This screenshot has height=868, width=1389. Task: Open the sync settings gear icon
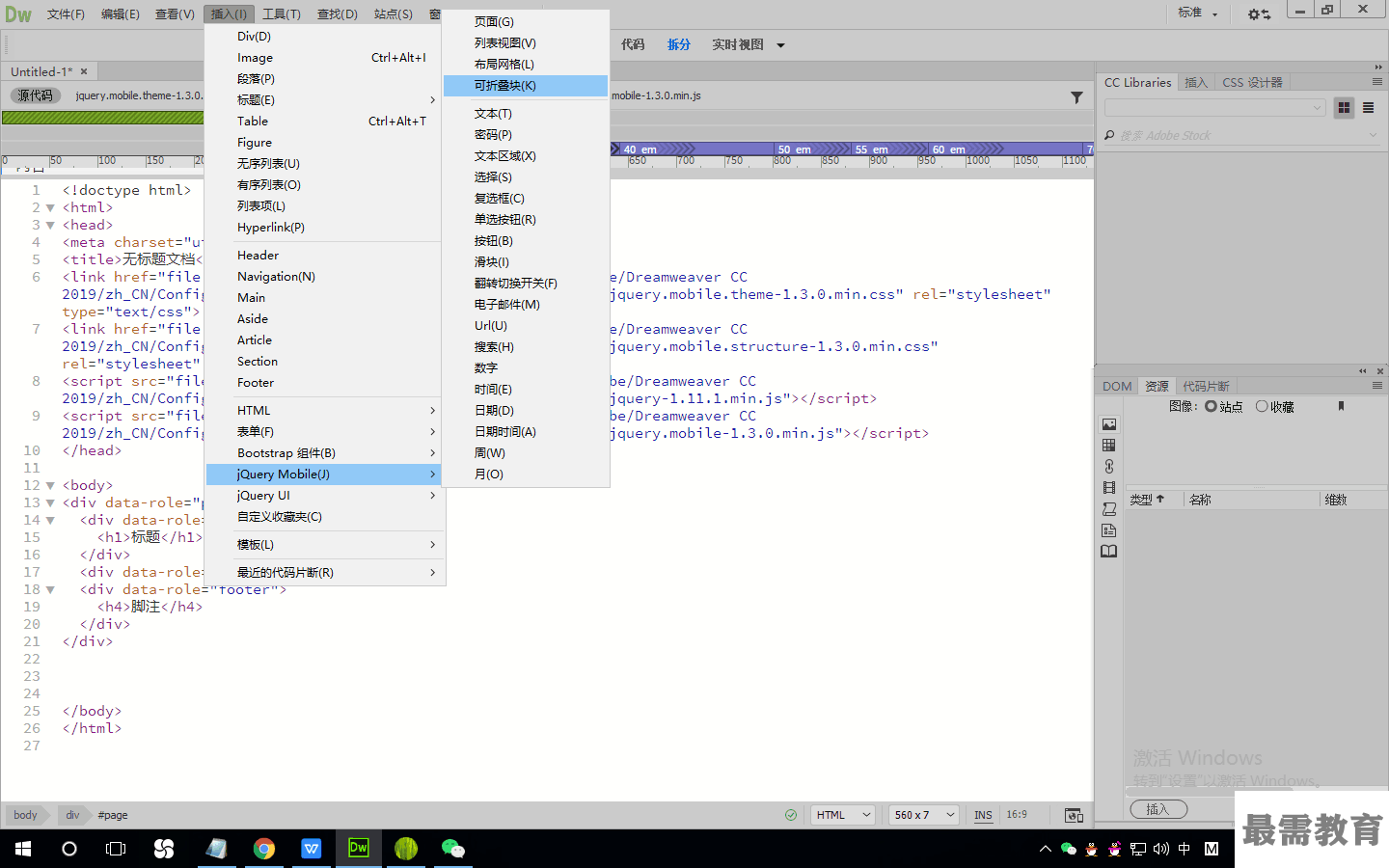(x=1259, y=14)
